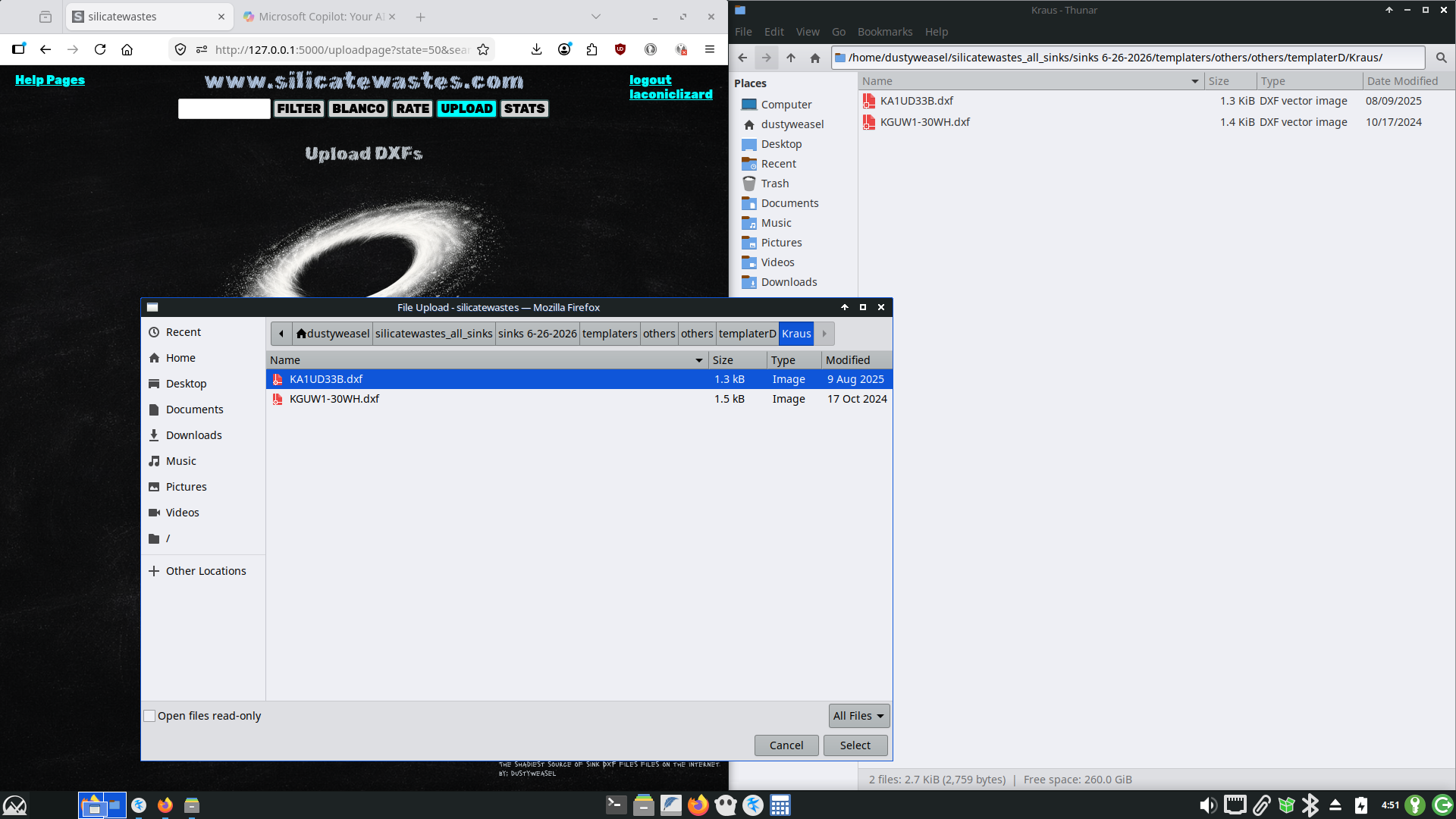Click Cancel button in file dialog
Image resolution: width=1456 pixels, height=819 pixels.
pos(786,745)
